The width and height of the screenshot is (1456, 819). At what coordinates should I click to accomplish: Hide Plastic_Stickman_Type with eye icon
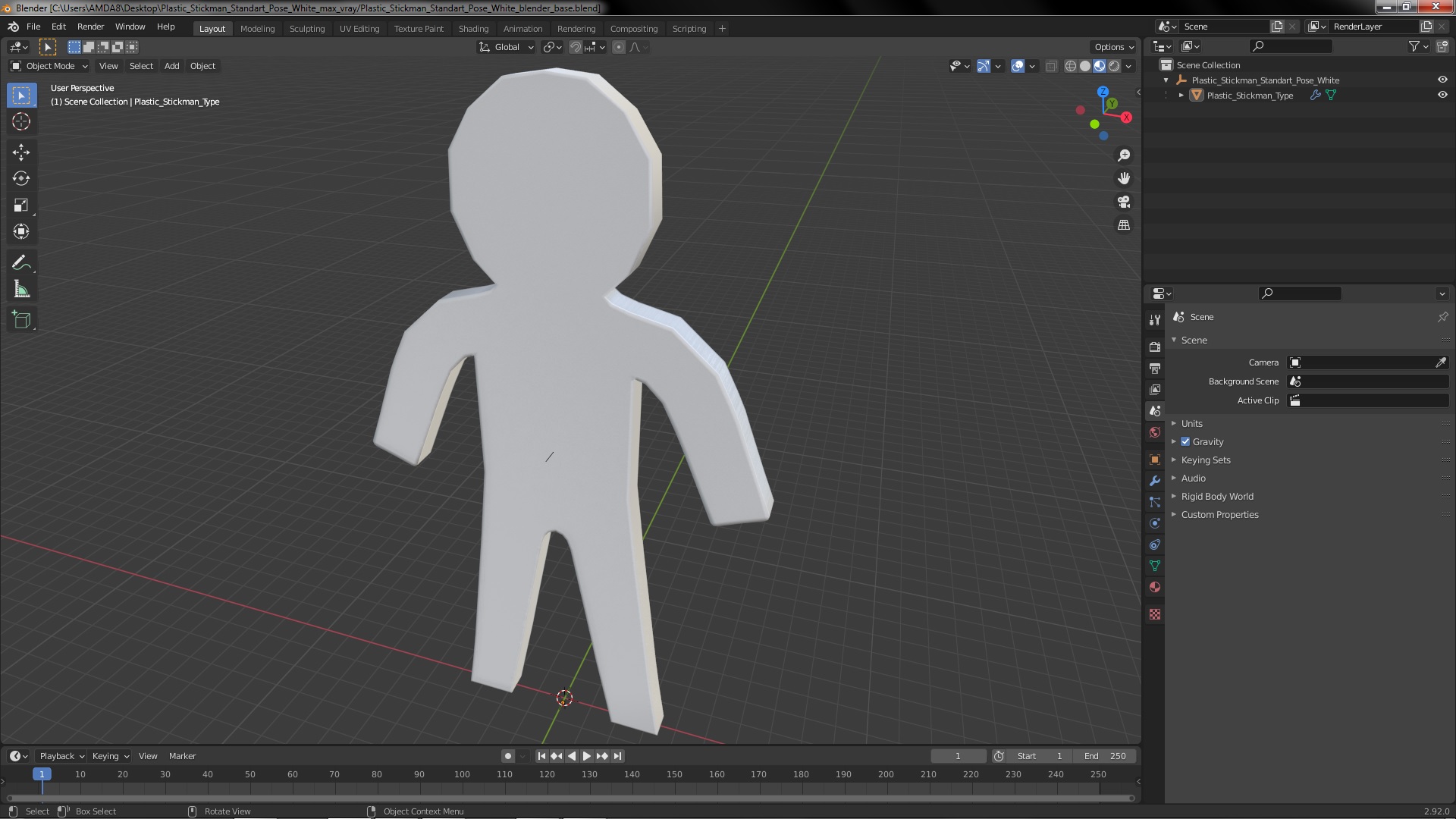coord(1442,96)
